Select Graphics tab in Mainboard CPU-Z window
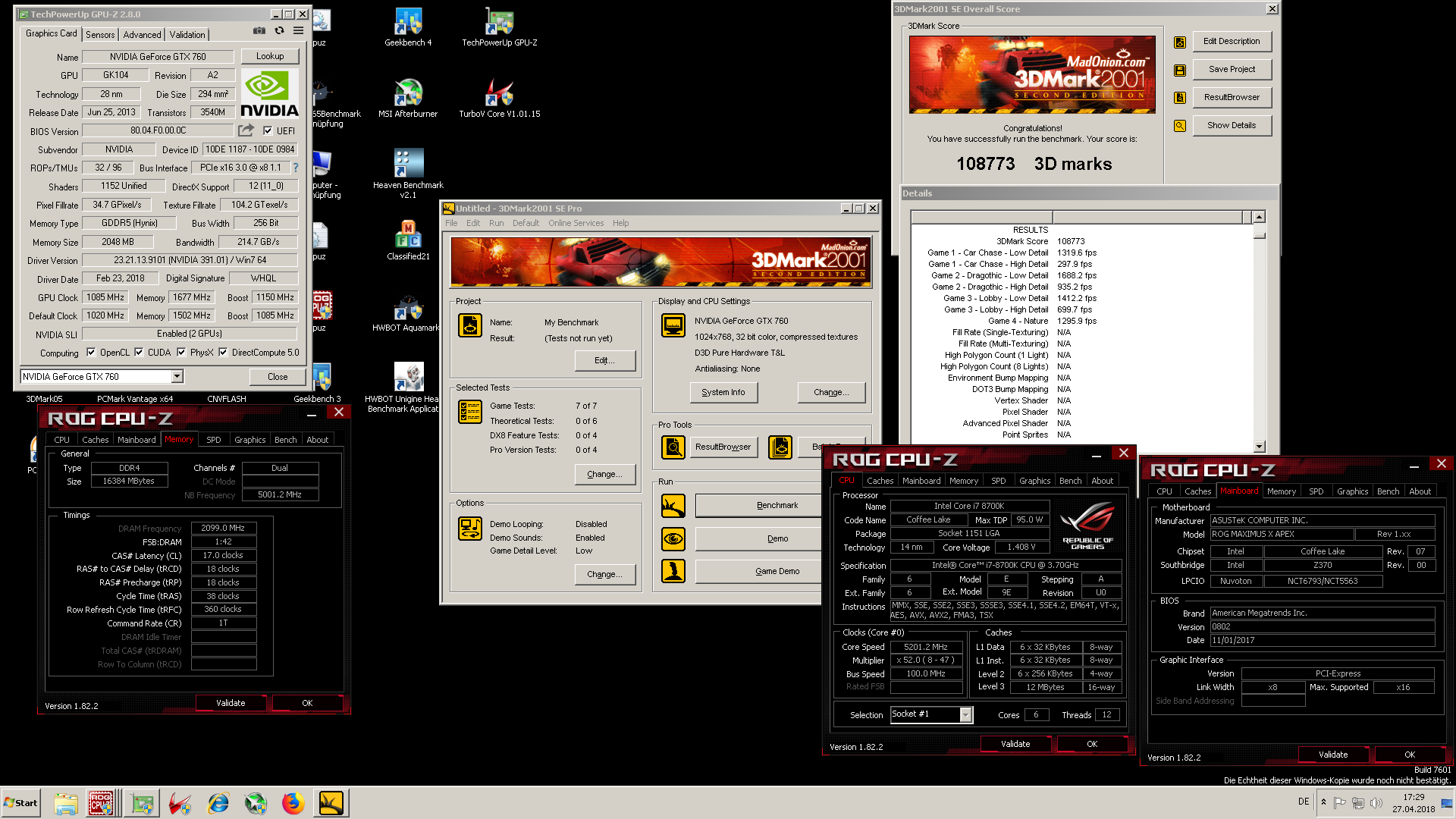The height and width of the screenshot is (819, 1456). (1352, 491)
